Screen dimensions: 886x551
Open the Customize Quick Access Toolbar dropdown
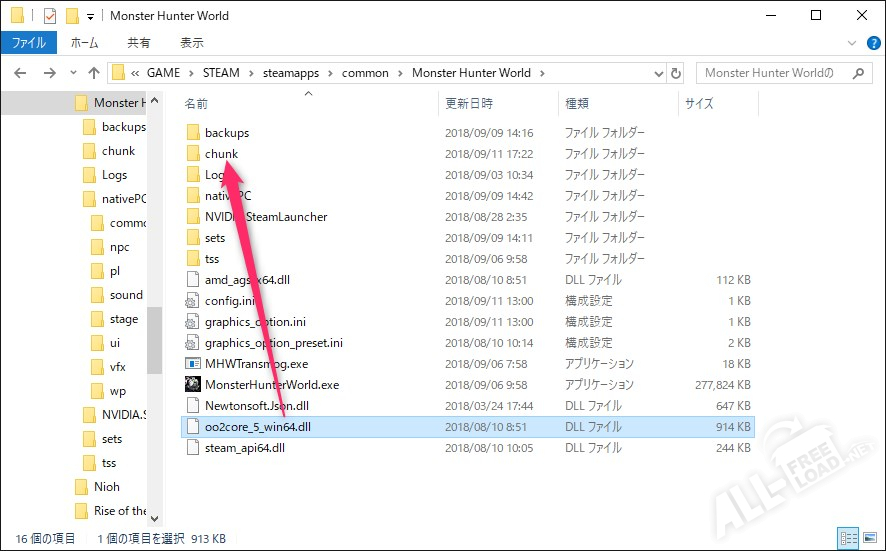tap(91, 17)
